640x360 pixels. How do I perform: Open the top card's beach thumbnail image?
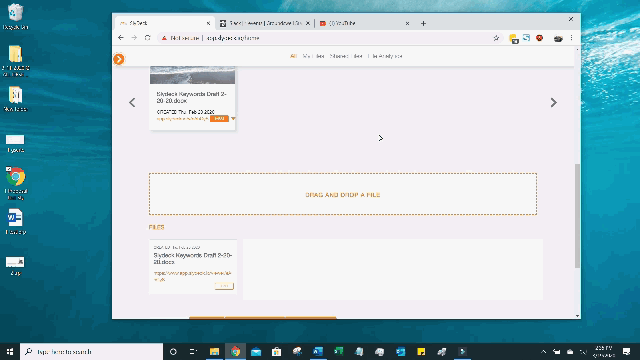coord(193,75)
